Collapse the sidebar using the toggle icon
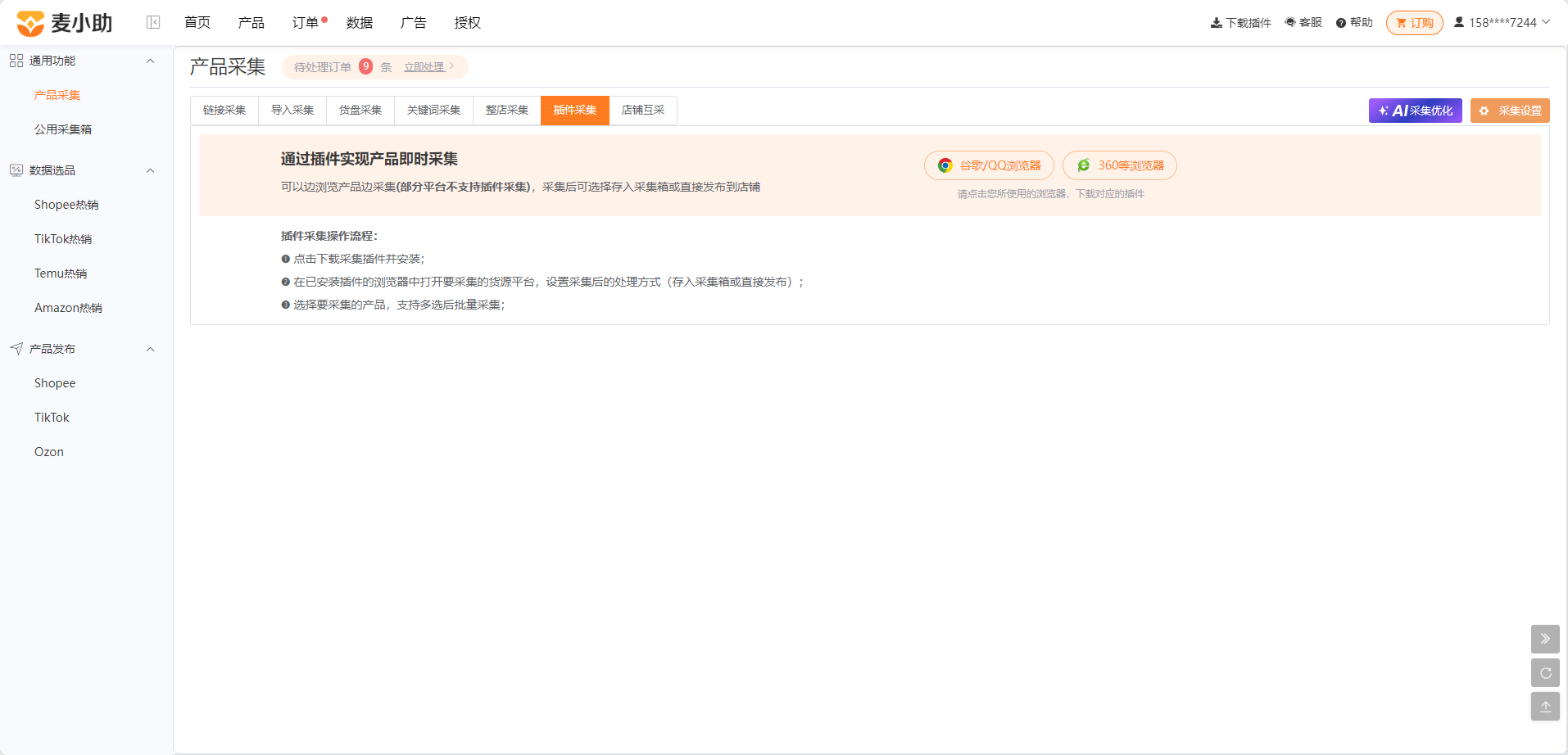 153,22
